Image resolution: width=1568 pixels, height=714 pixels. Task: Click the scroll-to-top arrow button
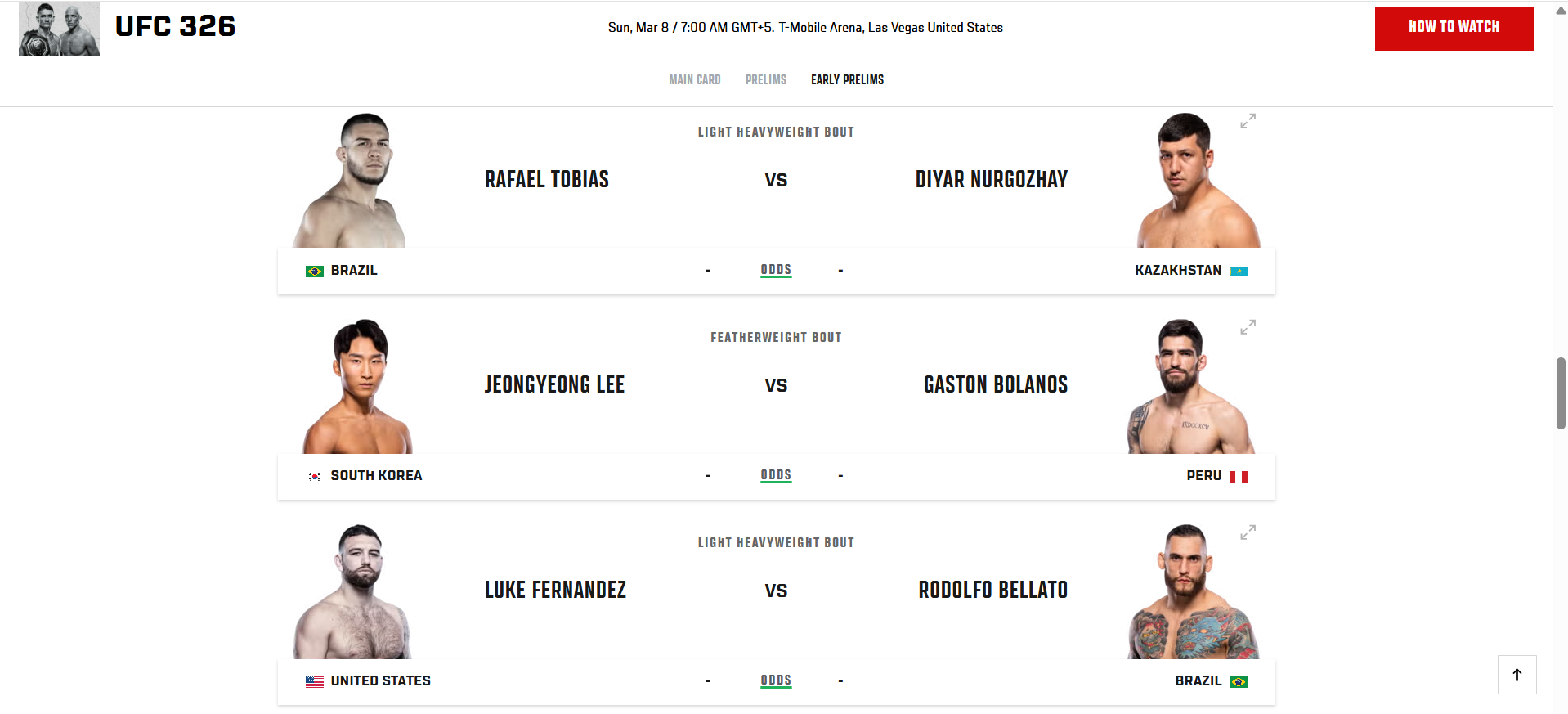click(x=1516, y=675)
